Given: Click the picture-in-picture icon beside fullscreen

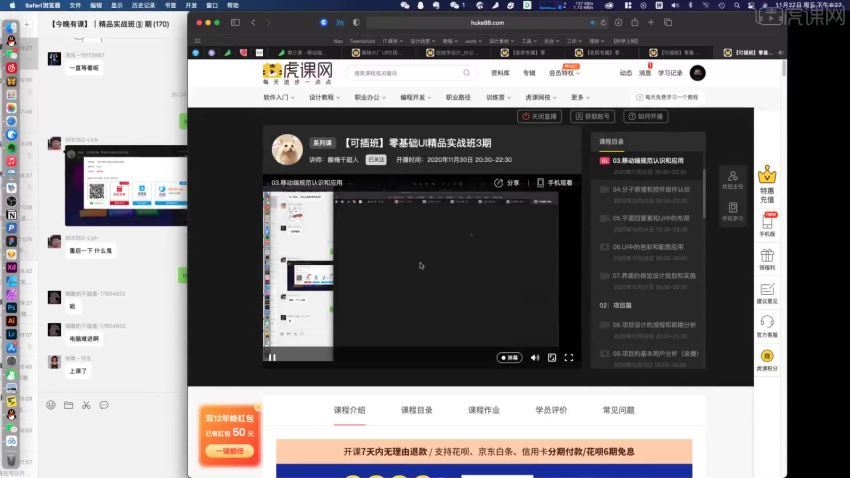Looking at the screenshot, I should [x=552, y=357].
